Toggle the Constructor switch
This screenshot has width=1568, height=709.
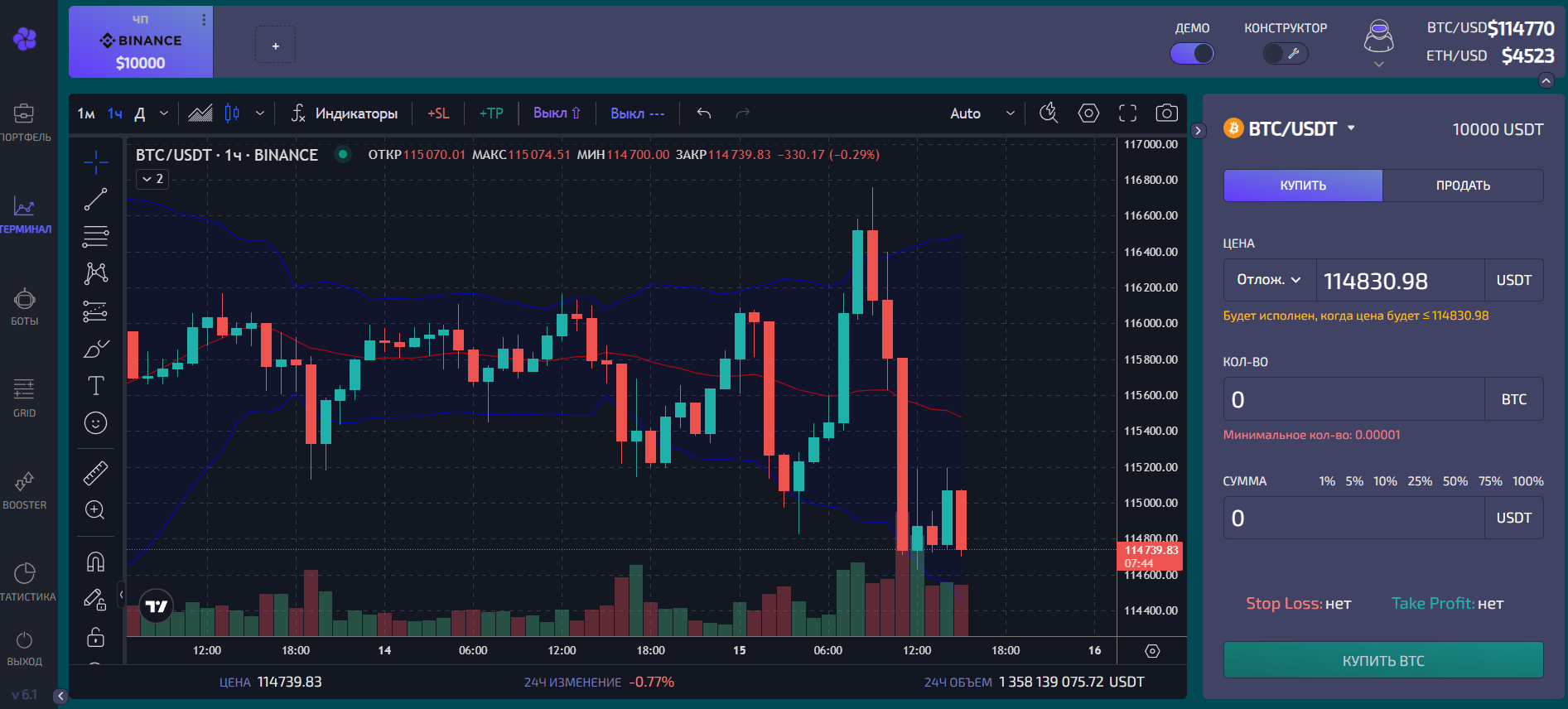[1285, 54]
